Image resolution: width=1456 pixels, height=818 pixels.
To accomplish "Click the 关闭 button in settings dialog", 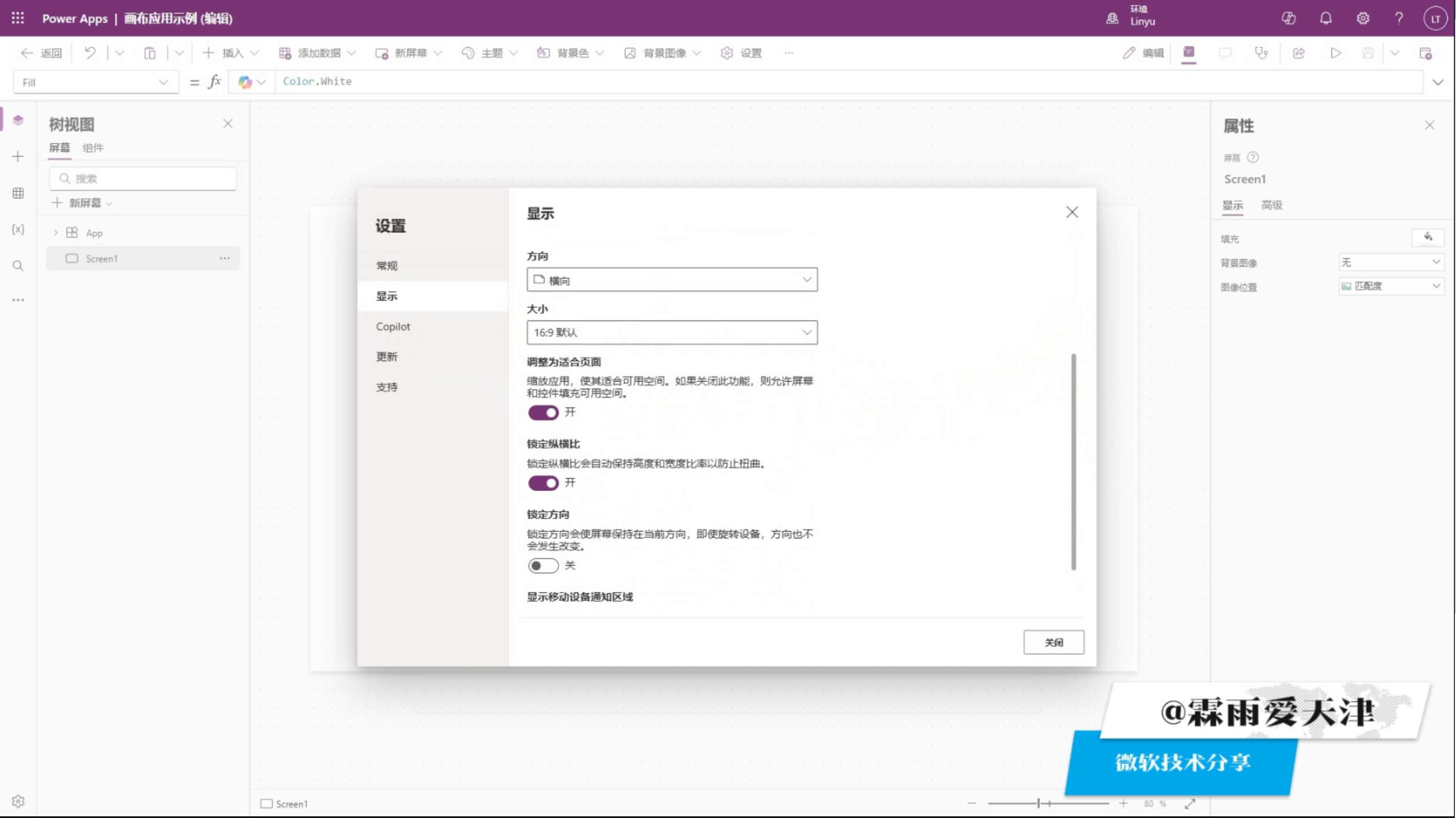I will (x=1053, y=642).
